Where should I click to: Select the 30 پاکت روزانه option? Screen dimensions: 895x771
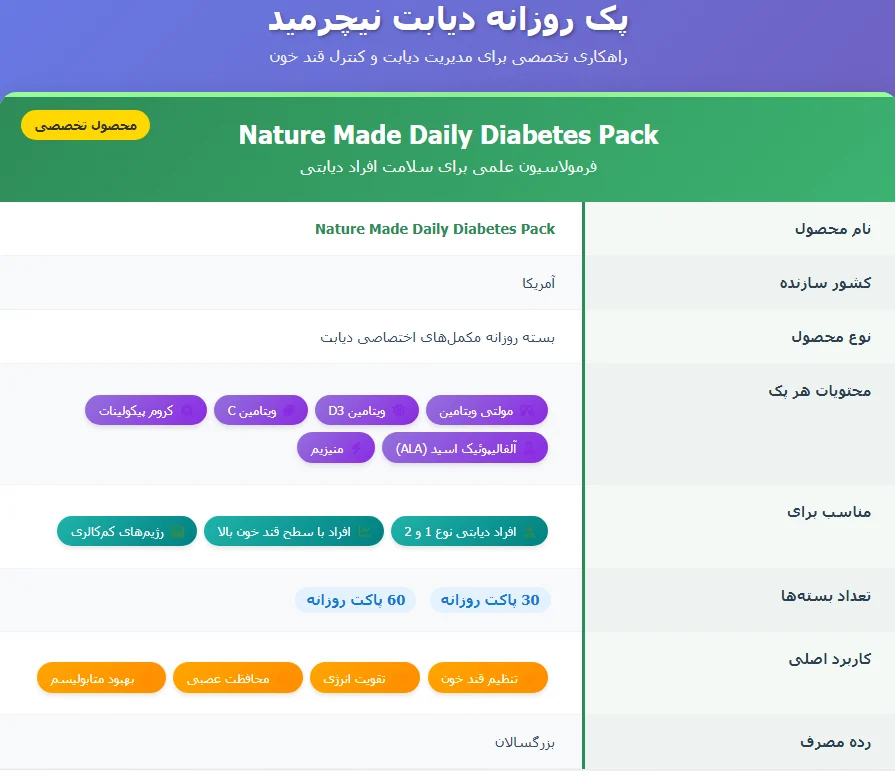point(491,600)
